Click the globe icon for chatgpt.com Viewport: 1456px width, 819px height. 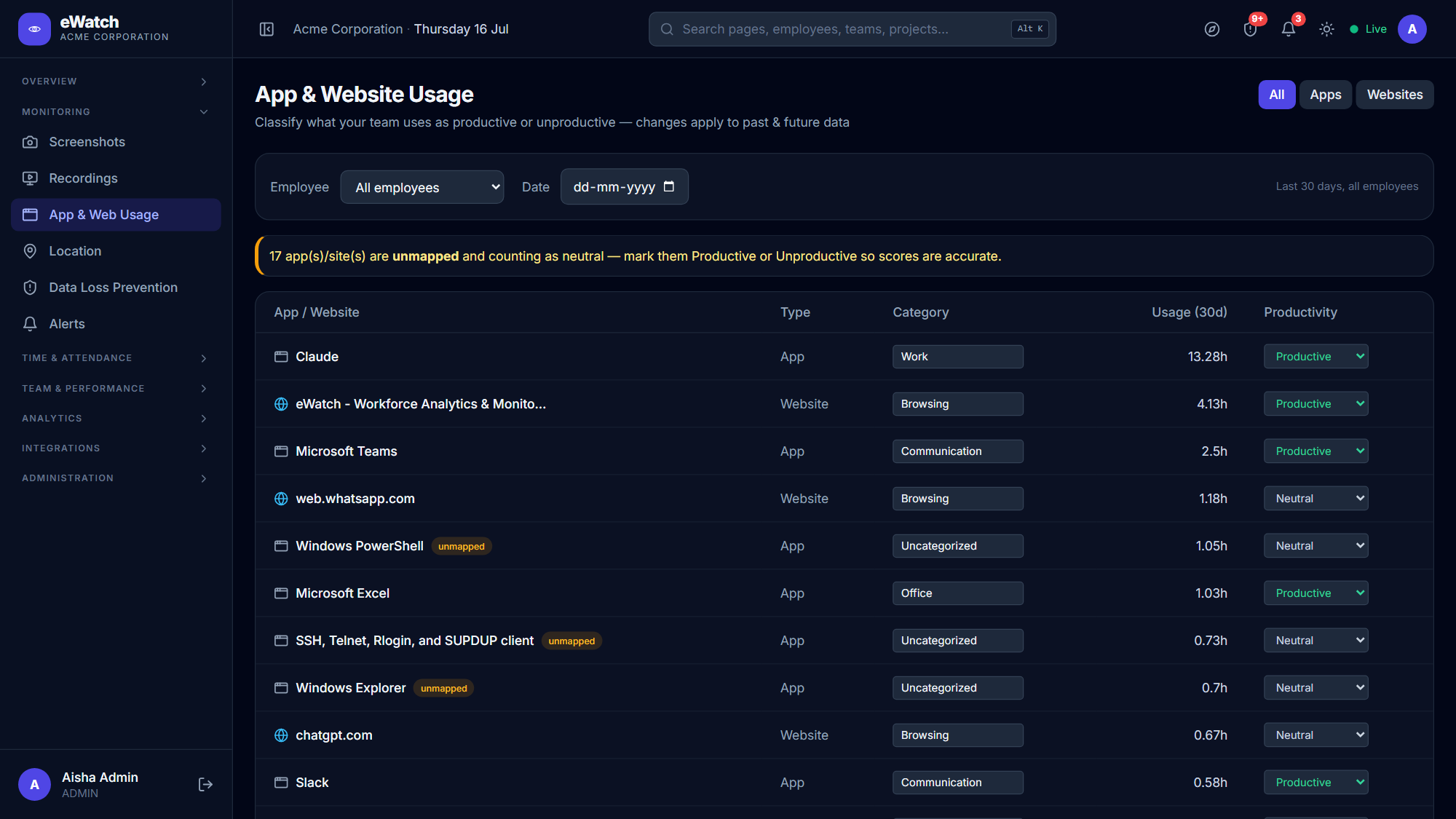tap(281, 735)
